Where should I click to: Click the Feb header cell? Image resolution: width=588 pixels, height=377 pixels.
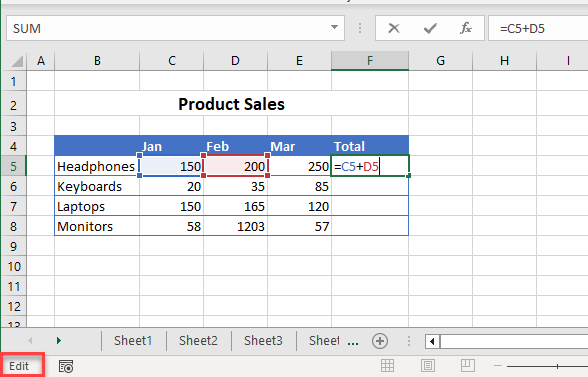point(236,146)
